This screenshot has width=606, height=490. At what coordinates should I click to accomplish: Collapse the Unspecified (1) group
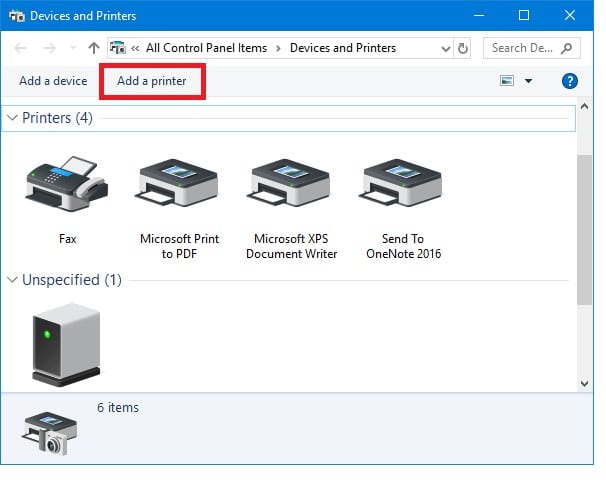(12, 280)
